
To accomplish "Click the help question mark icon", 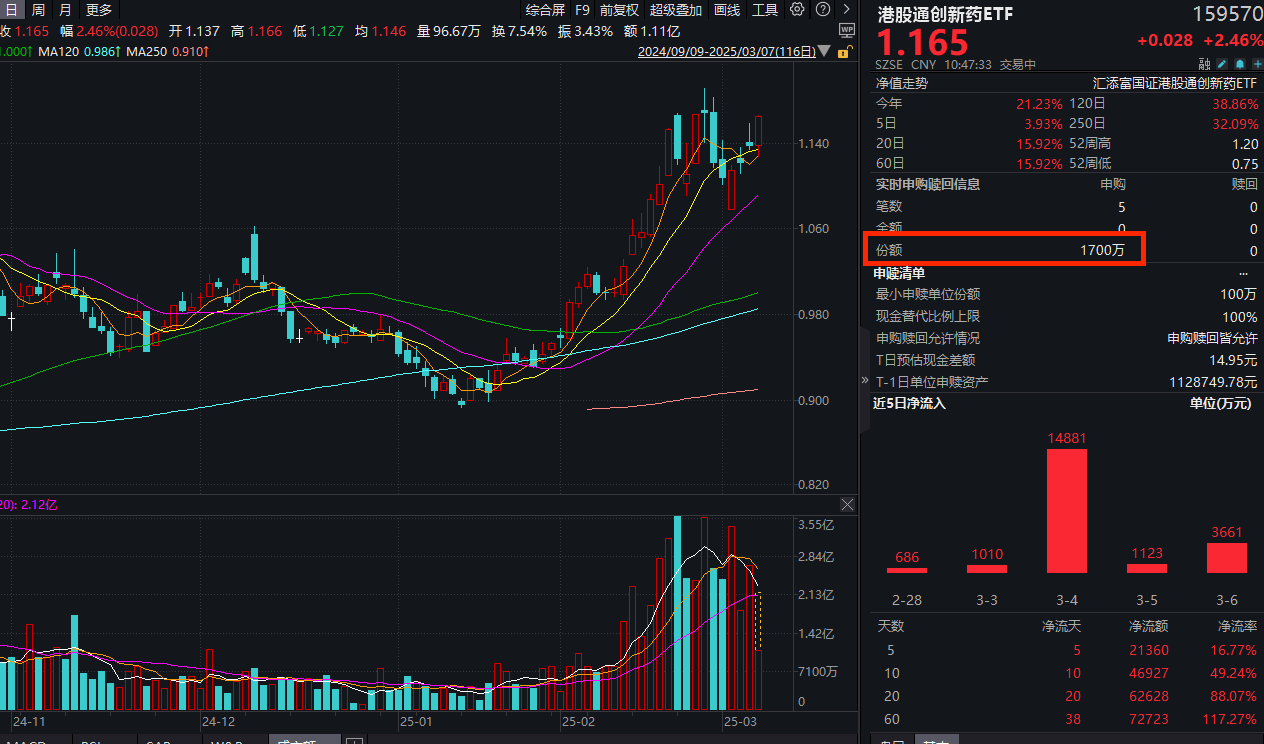I will coord(822,10).
